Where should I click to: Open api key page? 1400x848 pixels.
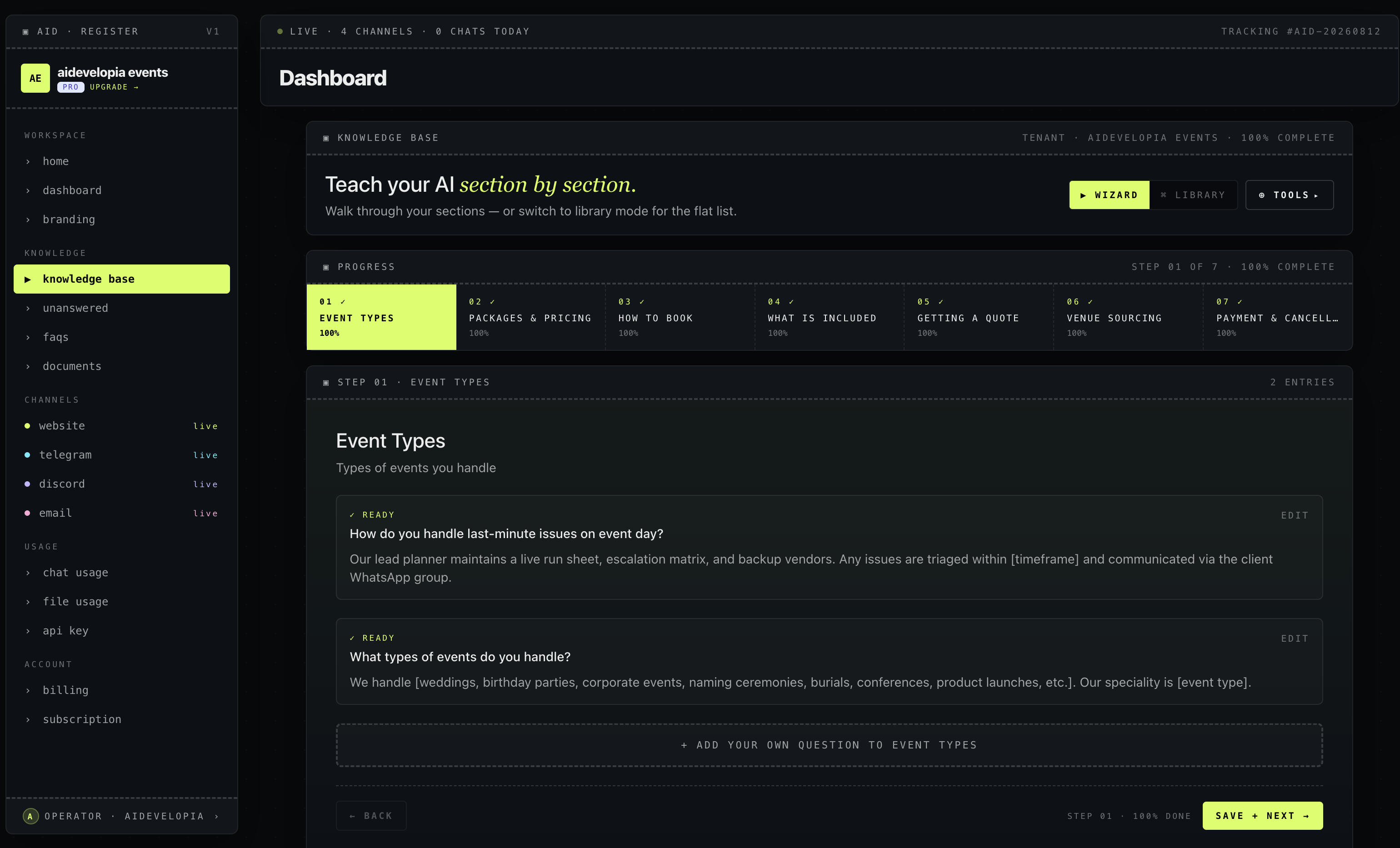click(x=122, y=630)
